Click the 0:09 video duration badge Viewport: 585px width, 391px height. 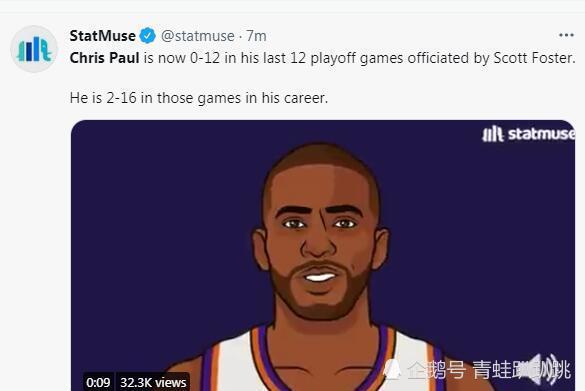tap(98, 382)
